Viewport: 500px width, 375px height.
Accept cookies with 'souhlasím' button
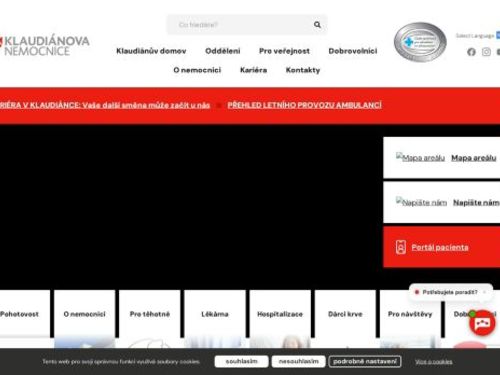click(x=241, y=361)
